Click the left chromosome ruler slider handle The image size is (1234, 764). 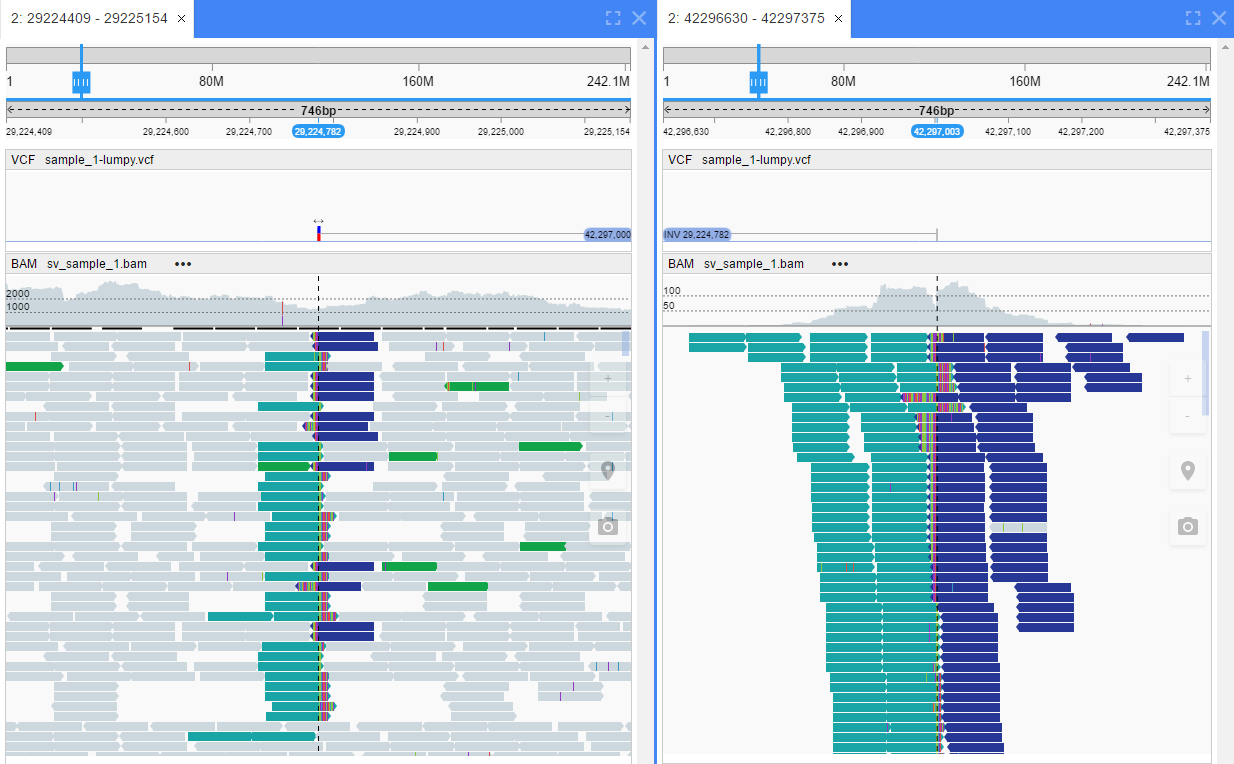pos(82,82)
